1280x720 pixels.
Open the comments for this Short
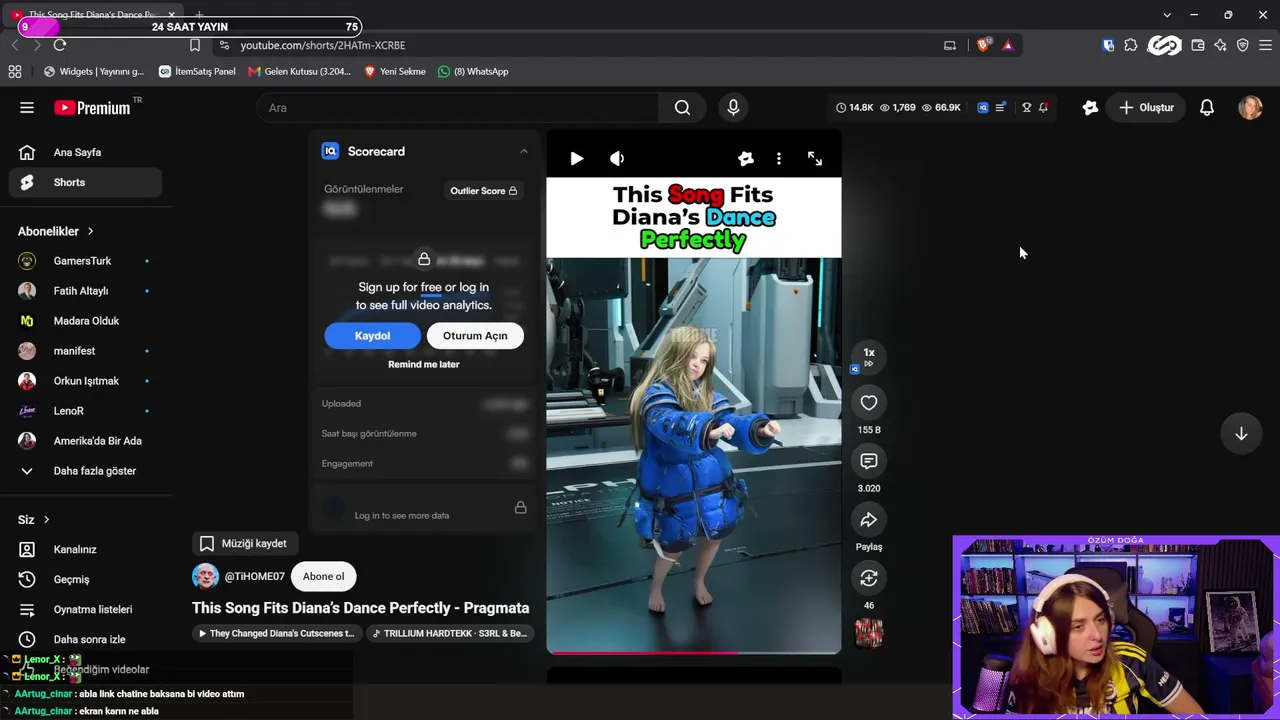[x=869, y=461]
